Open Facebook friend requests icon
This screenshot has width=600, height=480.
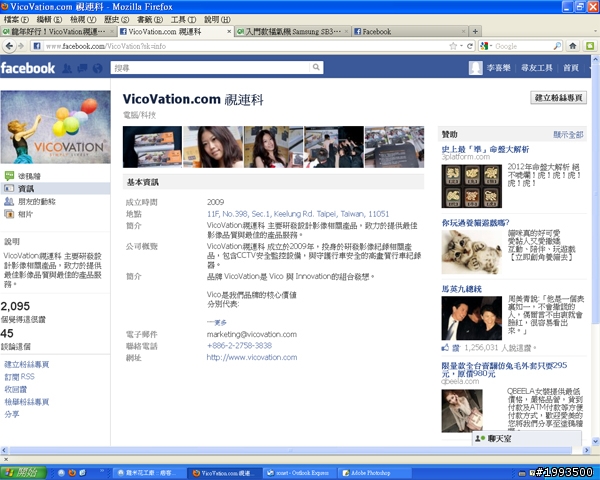(67, 68)
